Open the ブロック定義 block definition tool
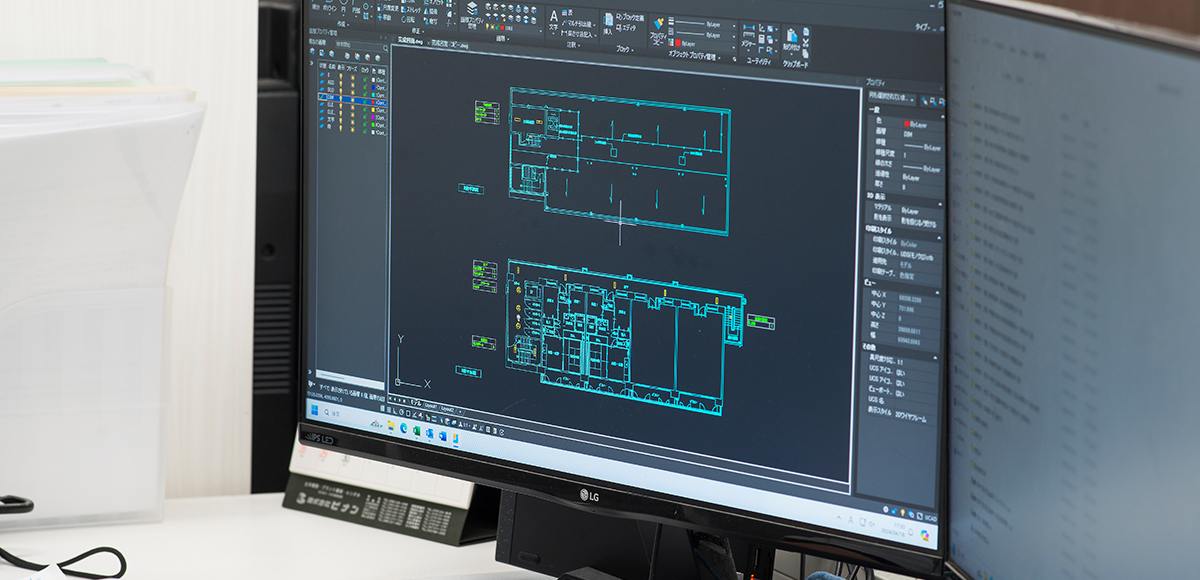Image resolution: width=1200 pixels, height=580 pixels. point(629,19)
